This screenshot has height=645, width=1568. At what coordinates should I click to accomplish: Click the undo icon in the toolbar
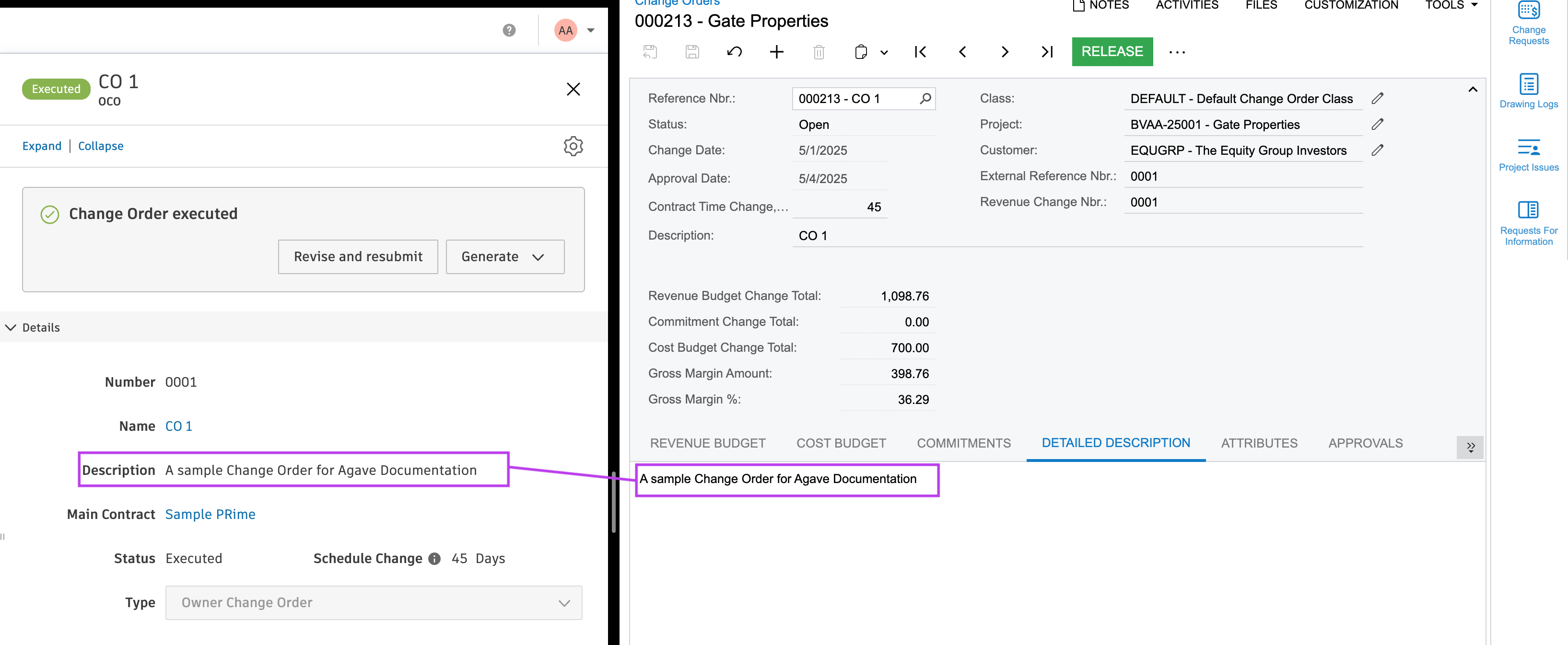tap(734, 52)
